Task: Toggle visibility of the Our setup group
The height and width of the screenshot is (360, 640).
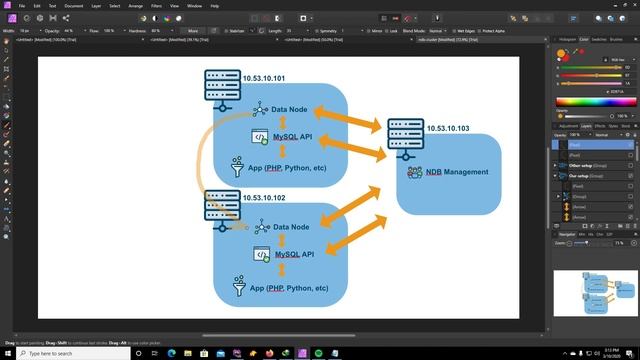Action: click(x=631, y=176)
